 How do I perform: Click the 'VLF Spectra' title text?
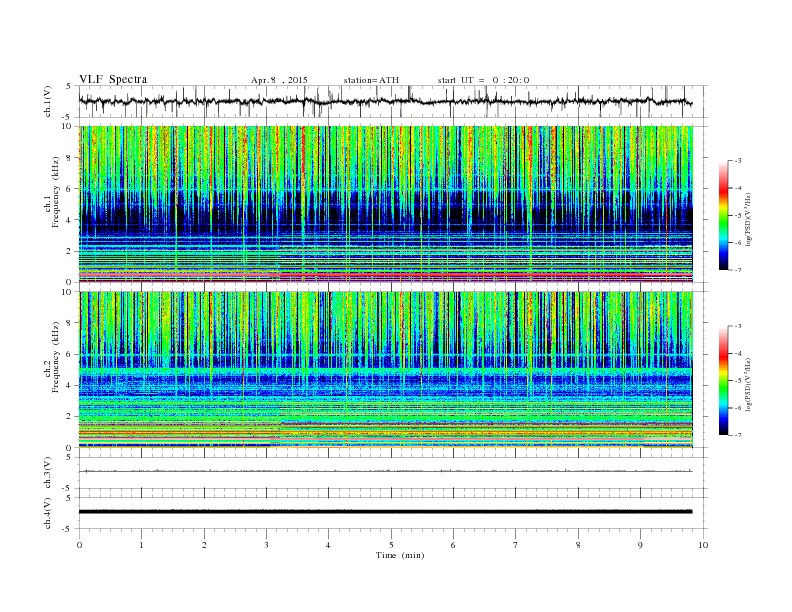click(113, 79)
